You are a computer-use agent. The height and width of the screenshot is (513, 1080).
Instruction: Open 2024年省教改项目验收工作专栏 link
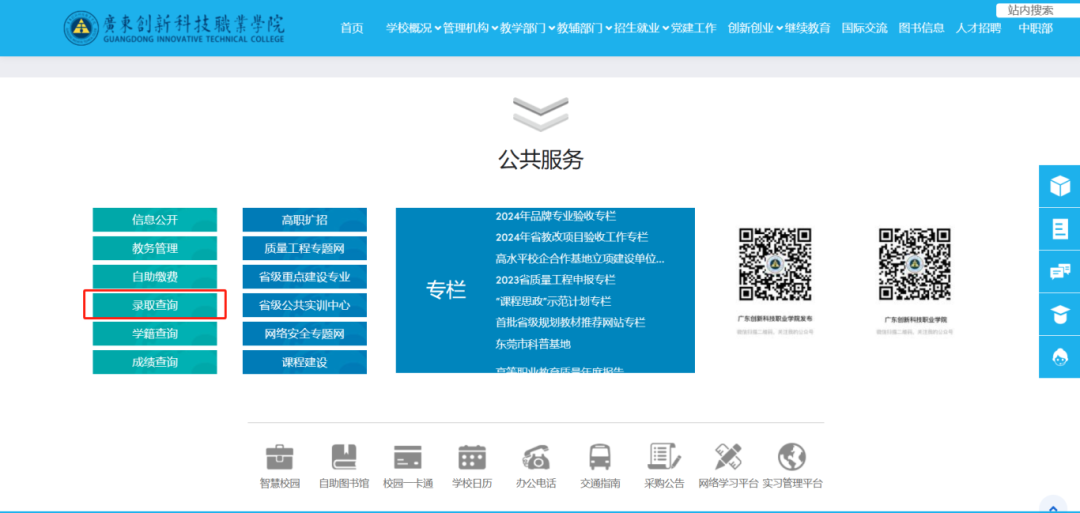click(x=572, y=237)
